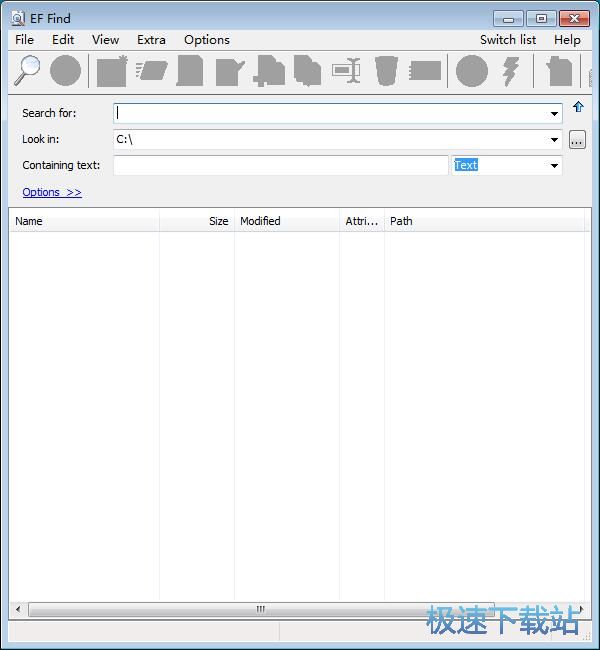
Task: Sort results by the Name column
Action: (84, 221)
